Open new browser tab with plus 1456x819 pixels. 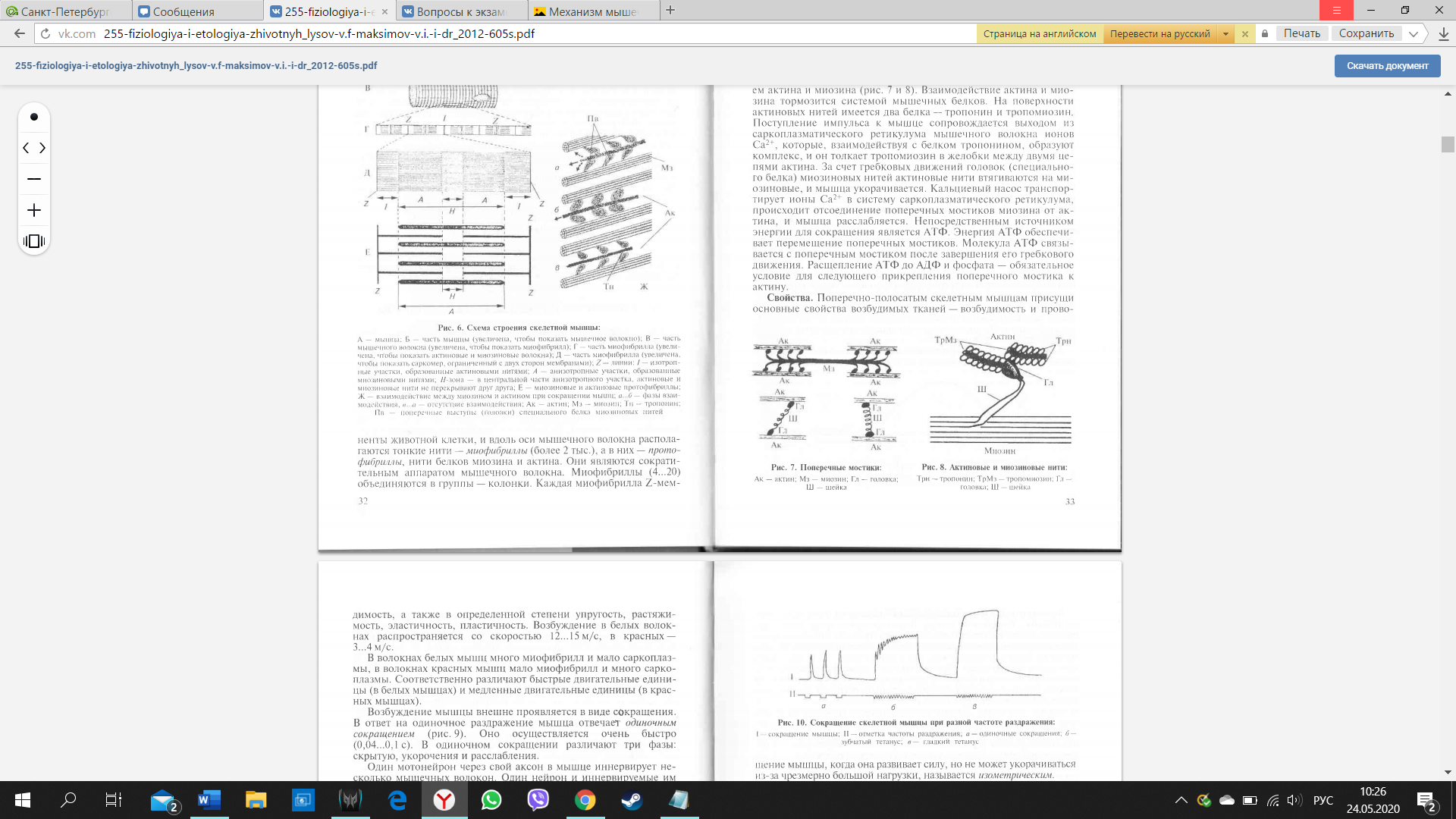tap(670, 11)
